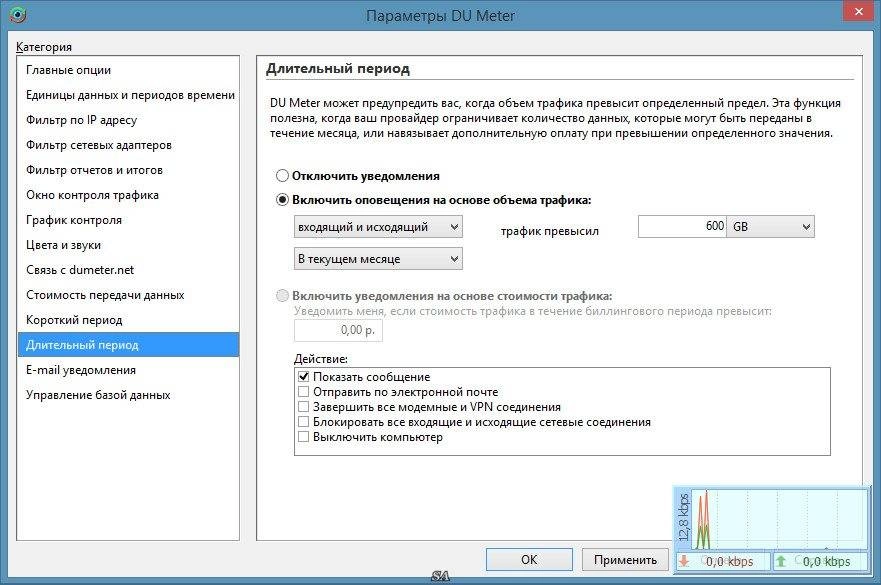
Task: Select 'Короткий период' category
Action: tap(128, 320)
